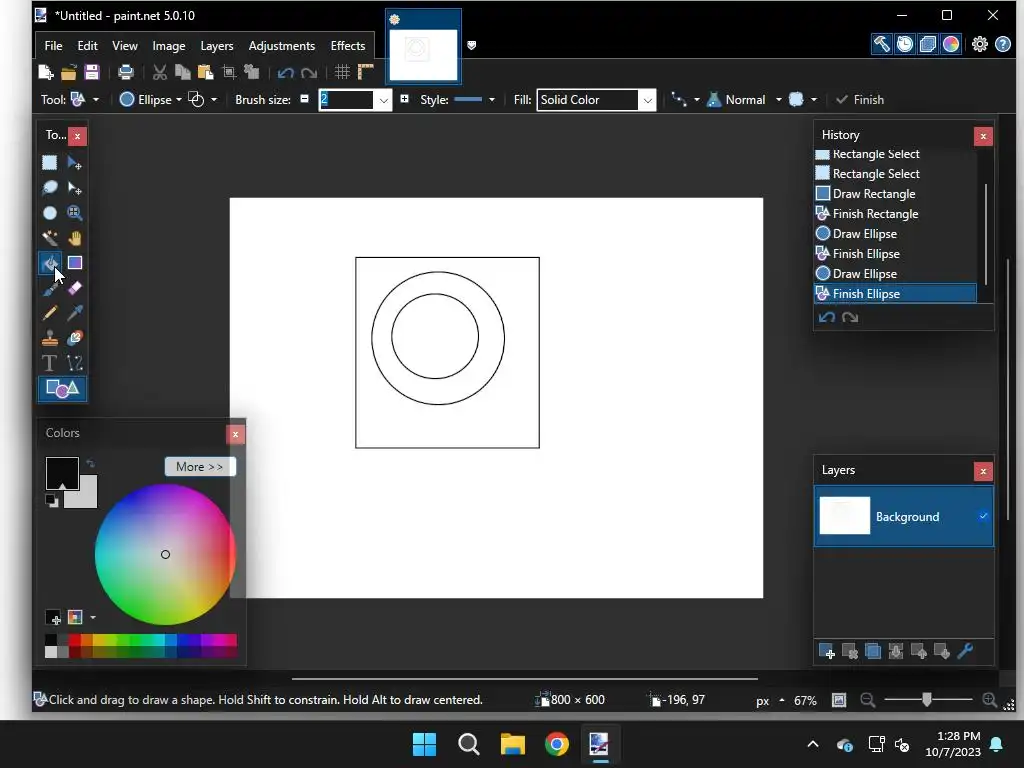Toggle visibility checkbox of Background layer
The width and height of the screenshot is (1024, 768).
click(x=983, y=517)
